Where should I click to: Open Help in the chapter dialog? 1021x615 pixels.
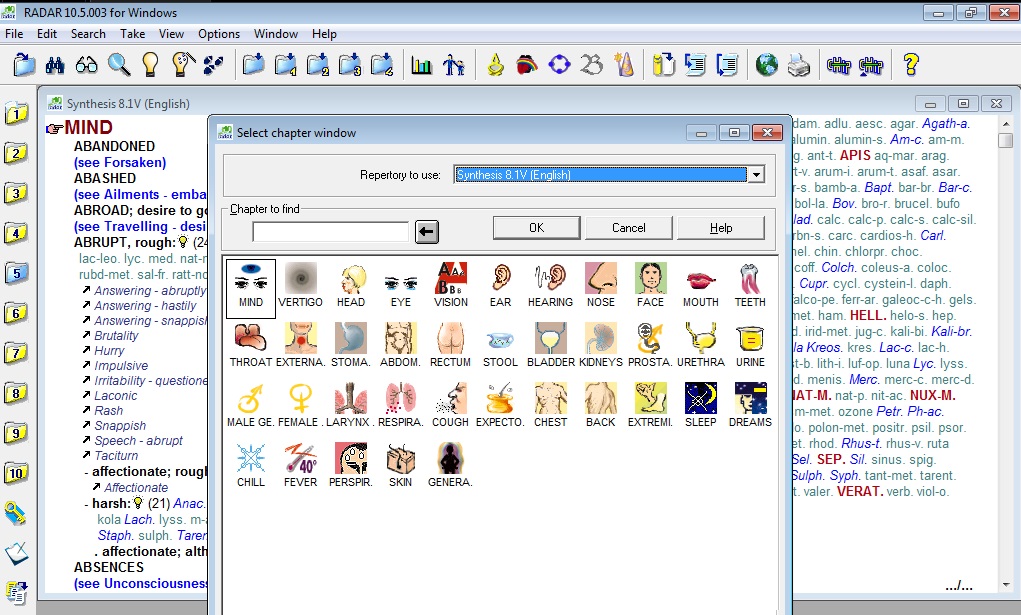pos(721,228)
